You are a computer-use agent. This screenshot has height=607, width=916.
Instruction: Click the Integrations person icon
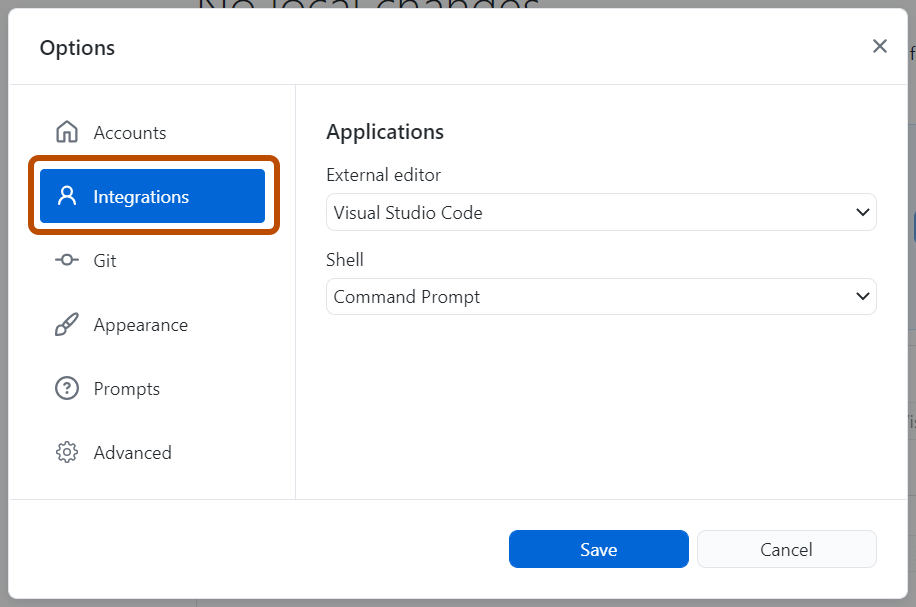pyautogui.click(x=66, y=196)
